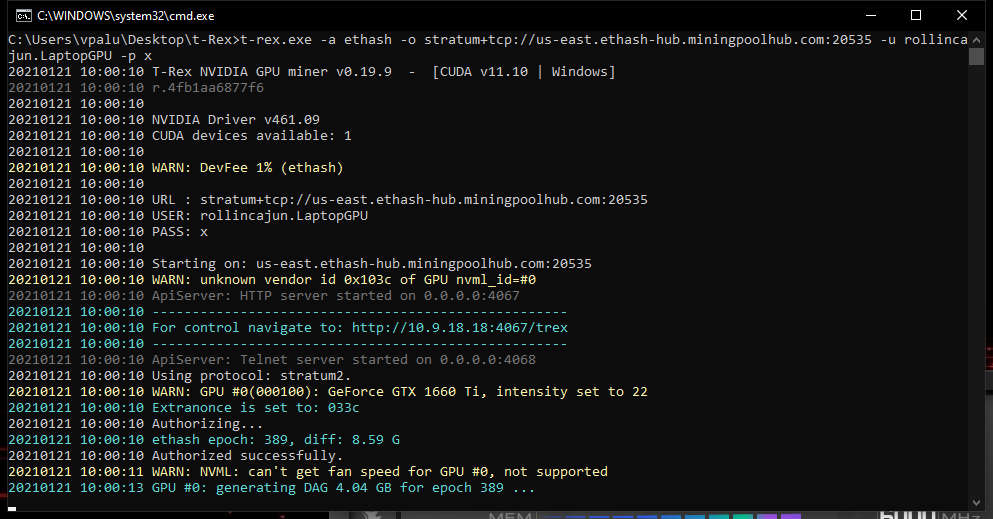Click the Using protocol: stratum2 line

(180, 375)
